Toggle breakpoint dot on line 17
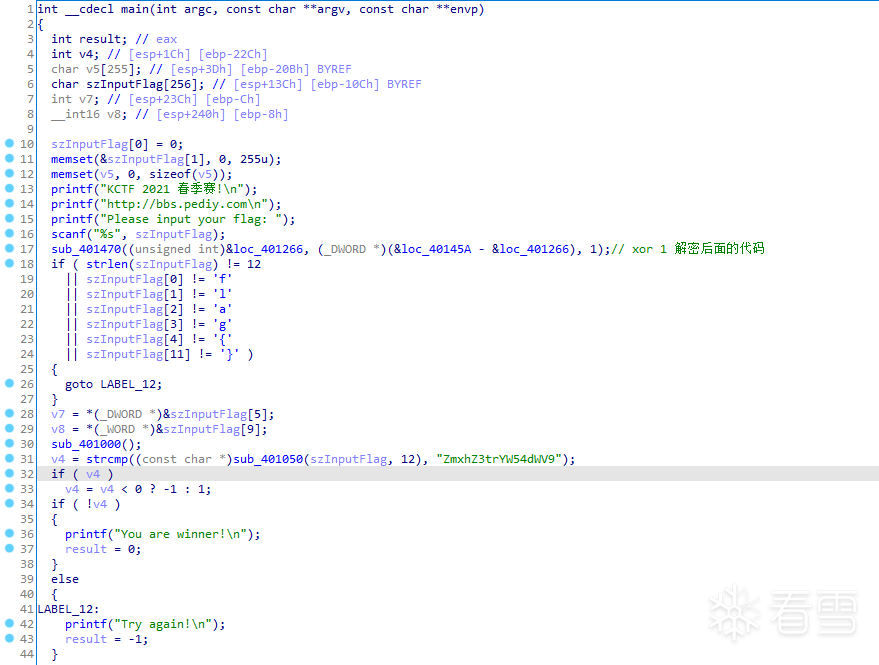The height and width of the screenshot is (665, 879). pos(9,248)
